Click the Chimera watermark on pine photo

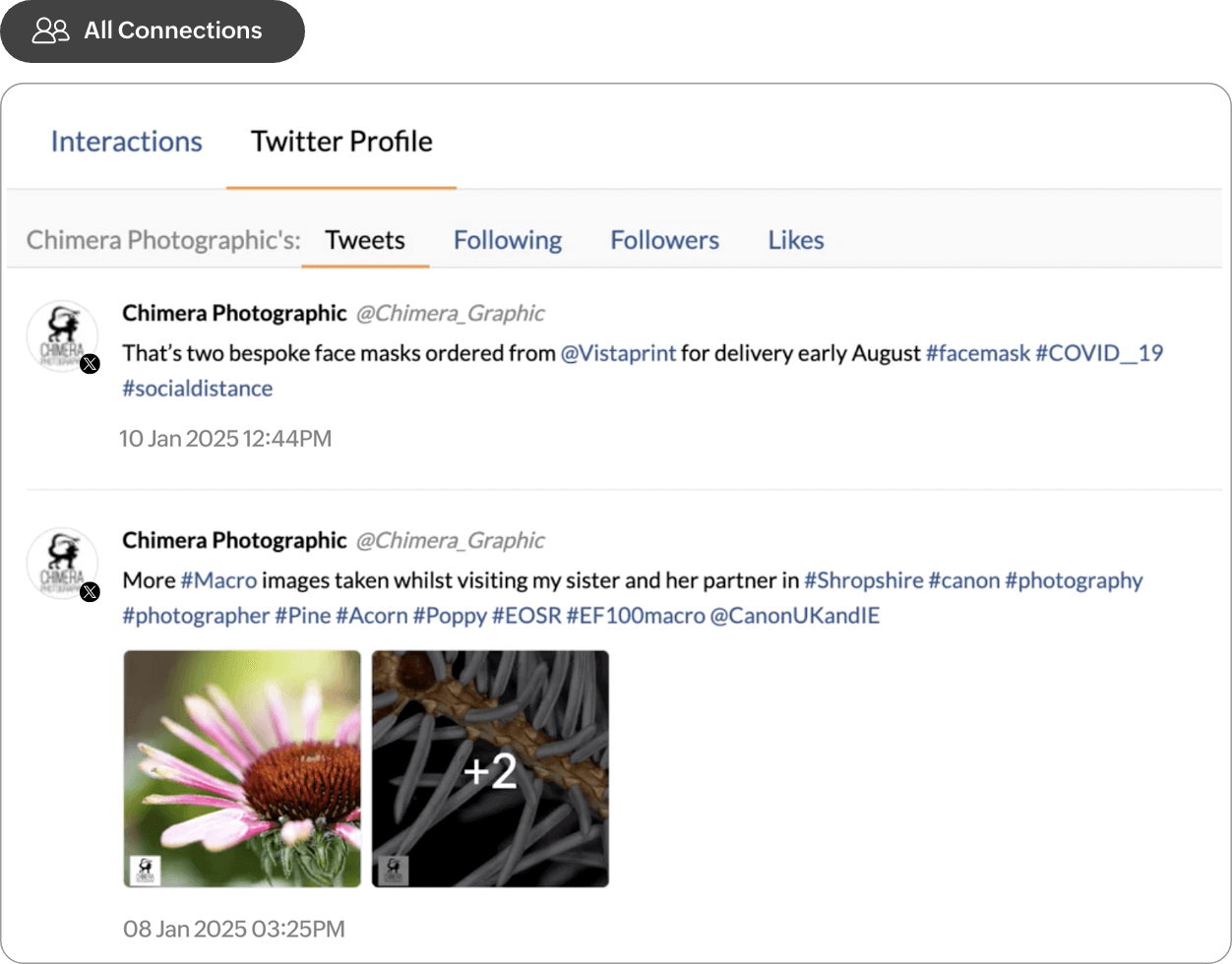pos(394,871)
